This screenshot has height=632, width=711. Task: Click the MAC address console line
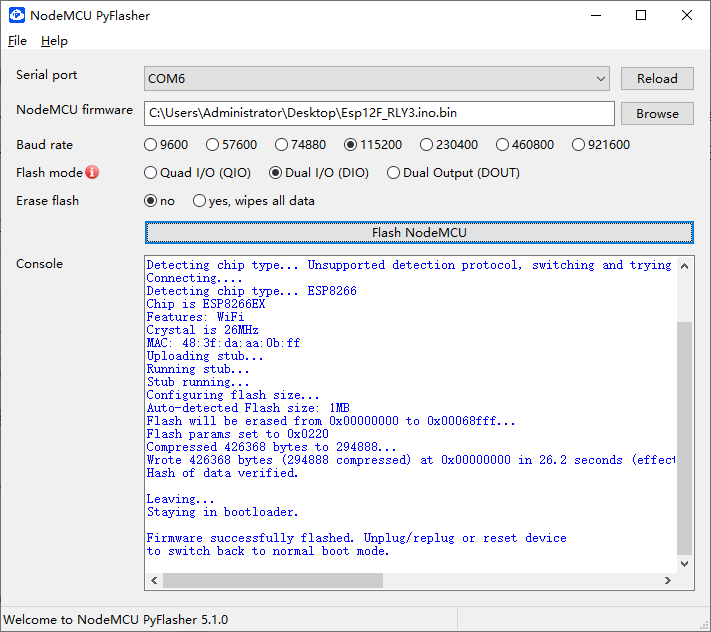click(x=223, y=343)
